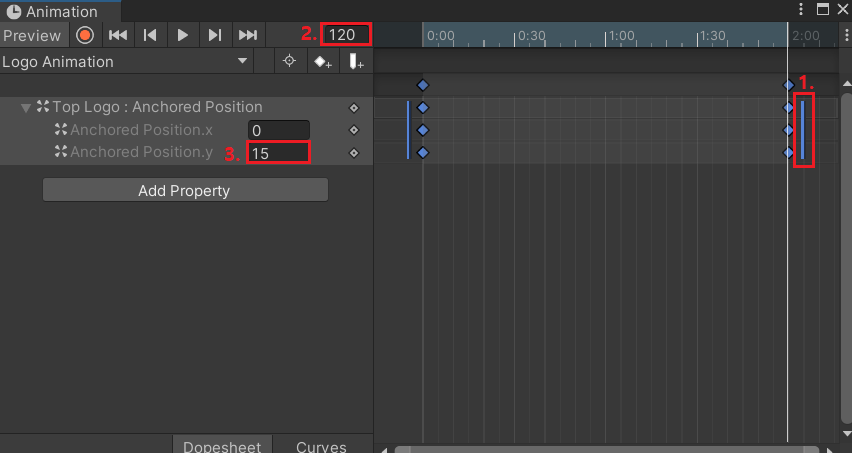
Task: Open the Logo Animation clip dropdown
Action: coord(126,61)
